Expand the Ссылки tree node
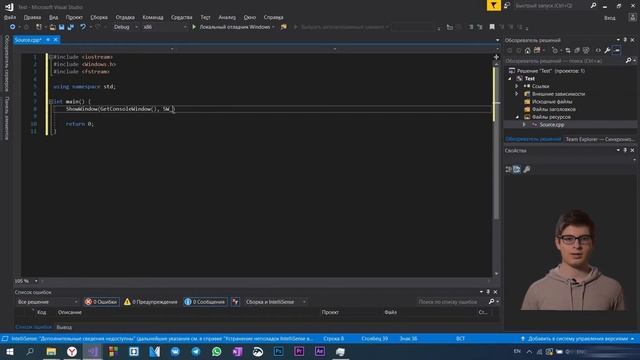 pos(517,86)
